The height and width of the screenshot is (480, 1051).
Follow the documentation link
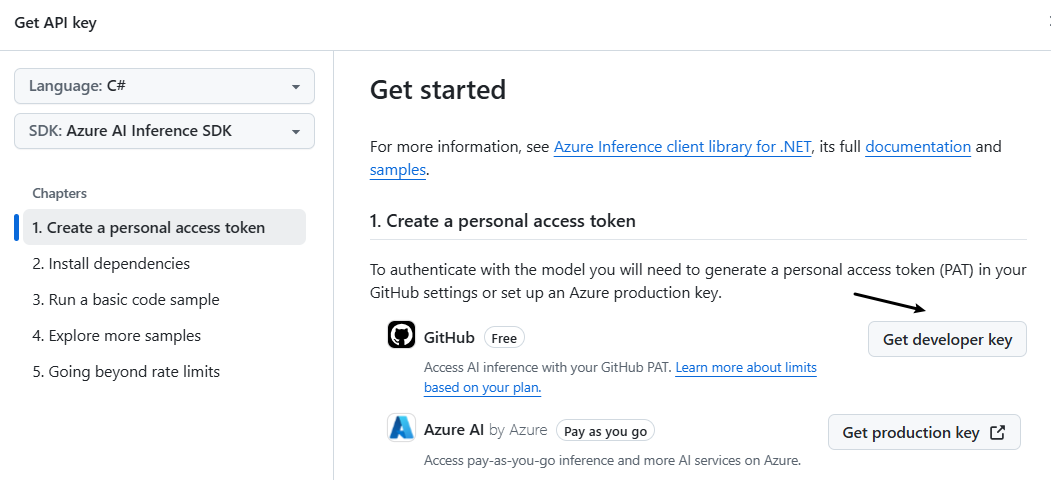pos(918,147)
